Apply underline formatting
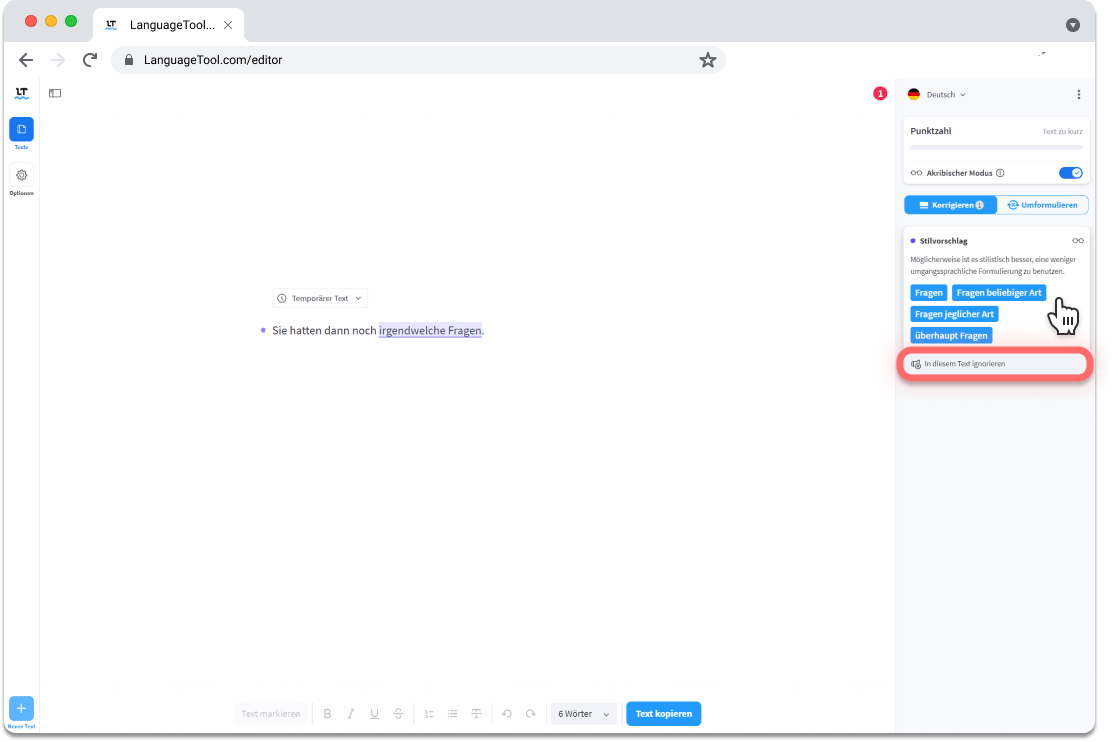The image size is (1118, 742). (x=374, y=713)
